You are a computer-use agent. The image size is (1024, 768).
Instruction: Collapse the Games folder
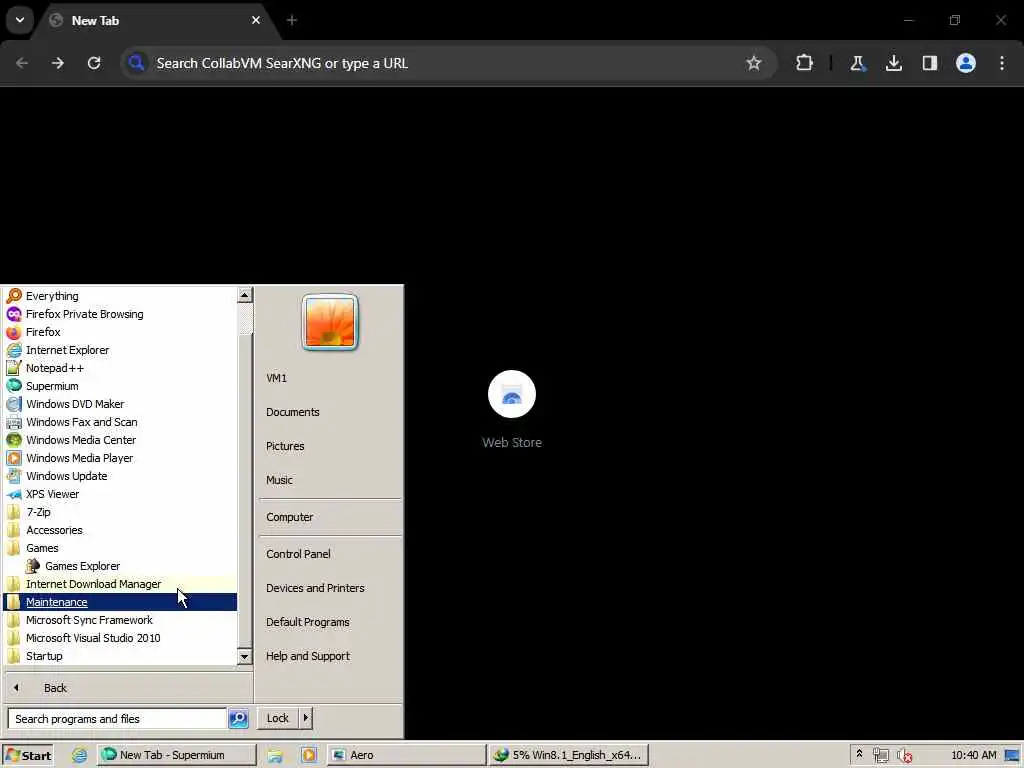pyautogui.click(x=120, y=548)
